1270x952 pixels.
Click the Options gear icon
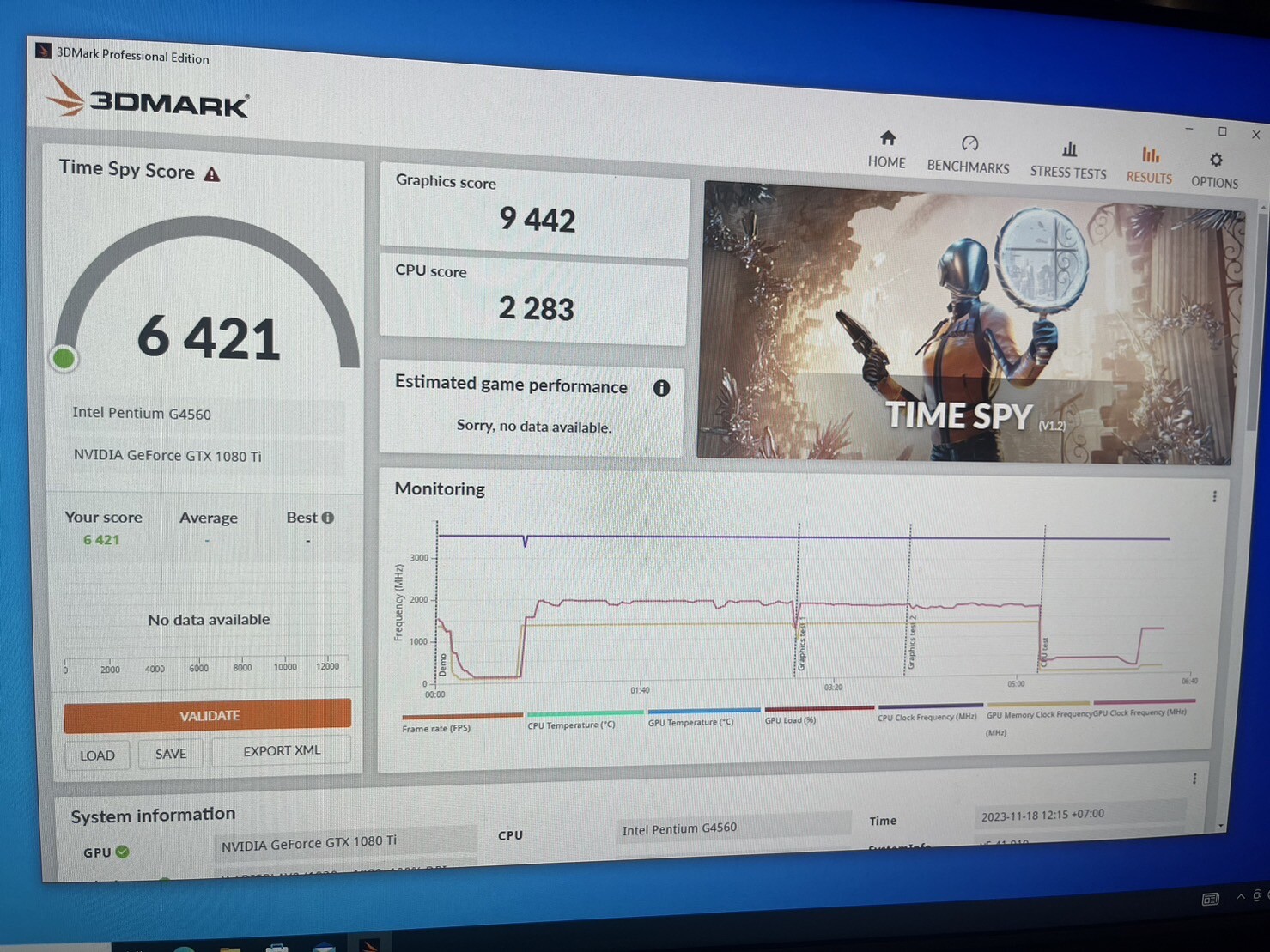point(1215,161)
